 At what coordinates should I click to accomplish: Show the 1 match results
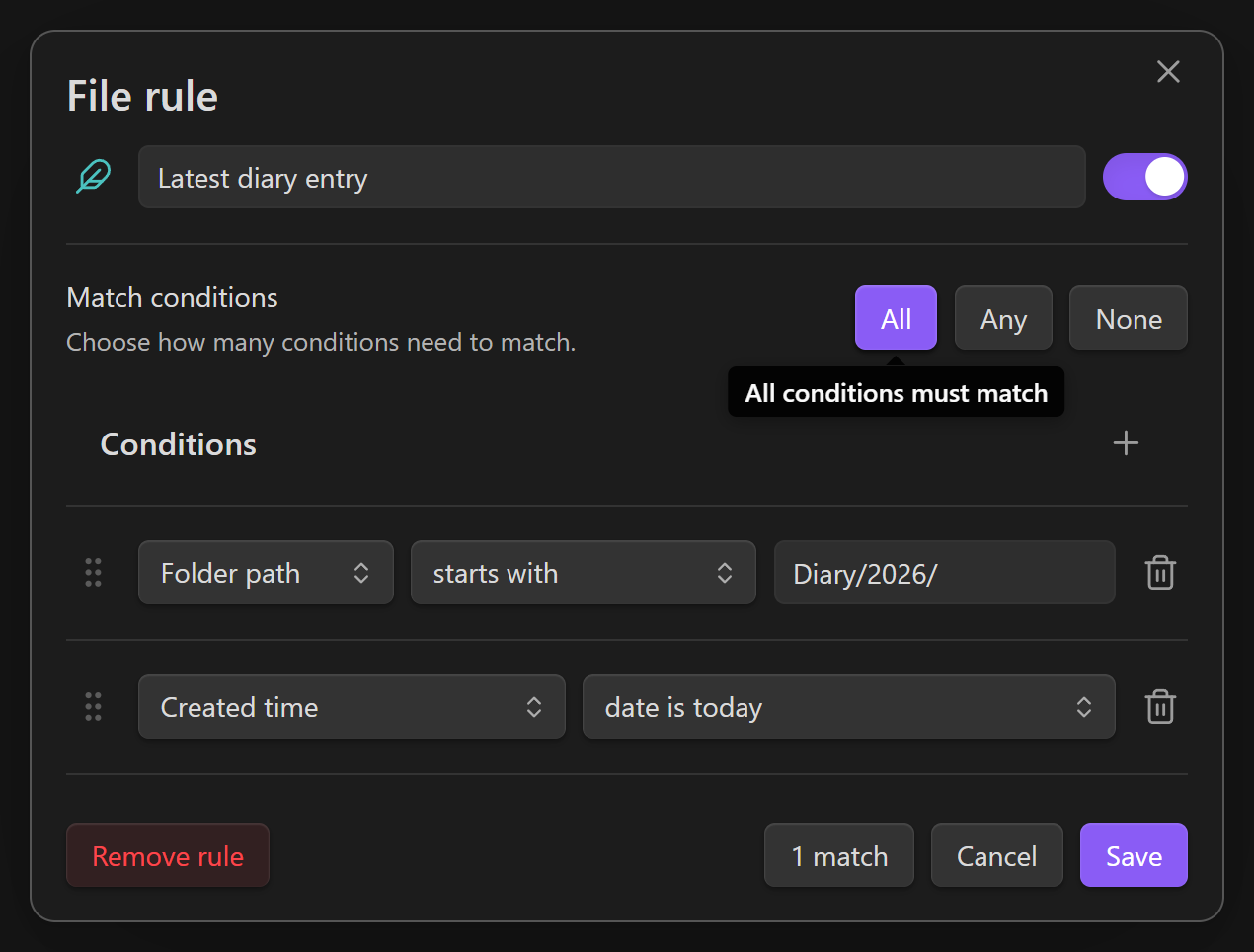click(839, 855)
